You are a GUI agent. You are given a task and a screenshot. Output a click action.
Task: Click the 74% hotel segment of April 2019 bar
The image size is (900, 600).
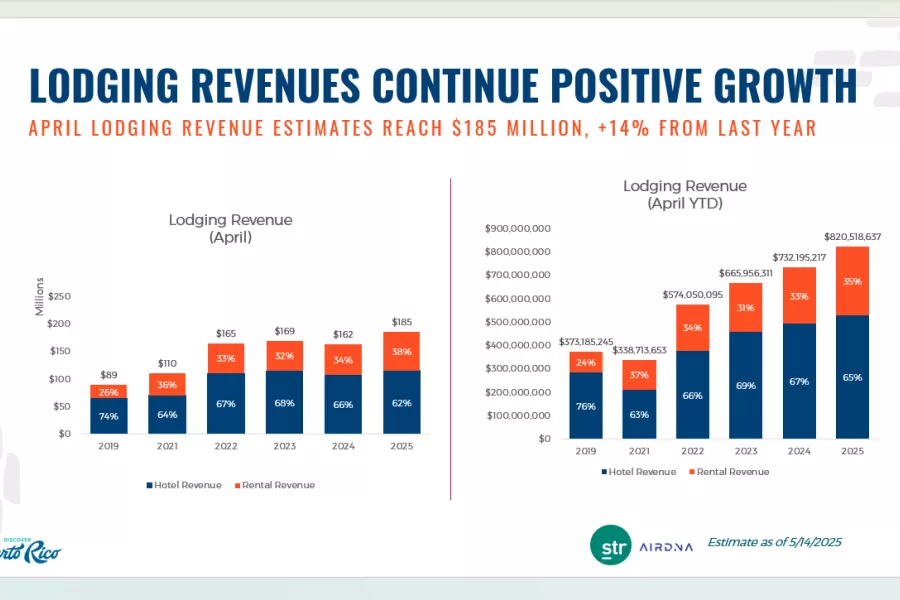tap(108, 416)
